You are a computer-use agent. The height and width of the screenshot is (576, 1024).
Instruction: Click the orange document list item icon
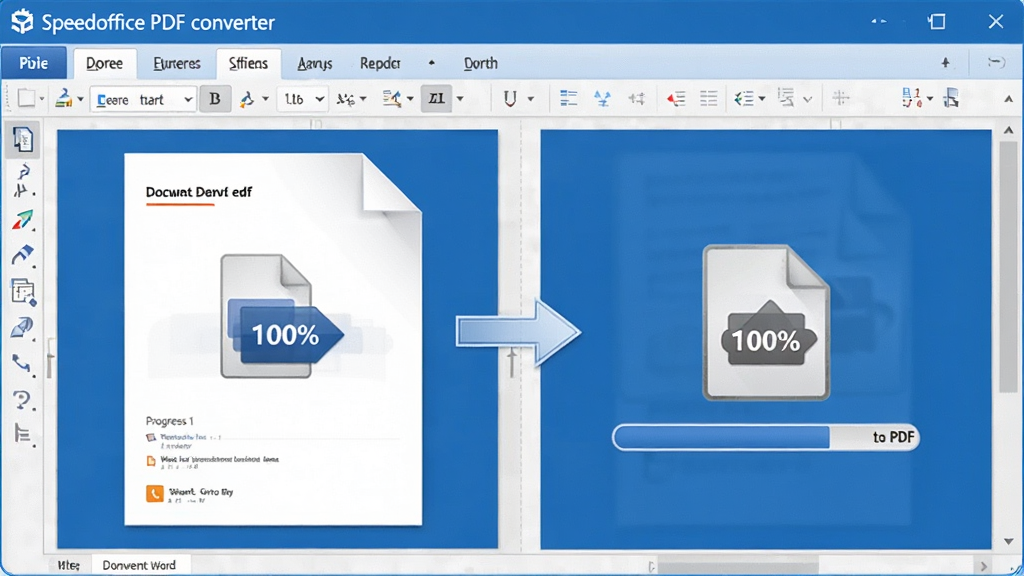(x=151, y=461)
